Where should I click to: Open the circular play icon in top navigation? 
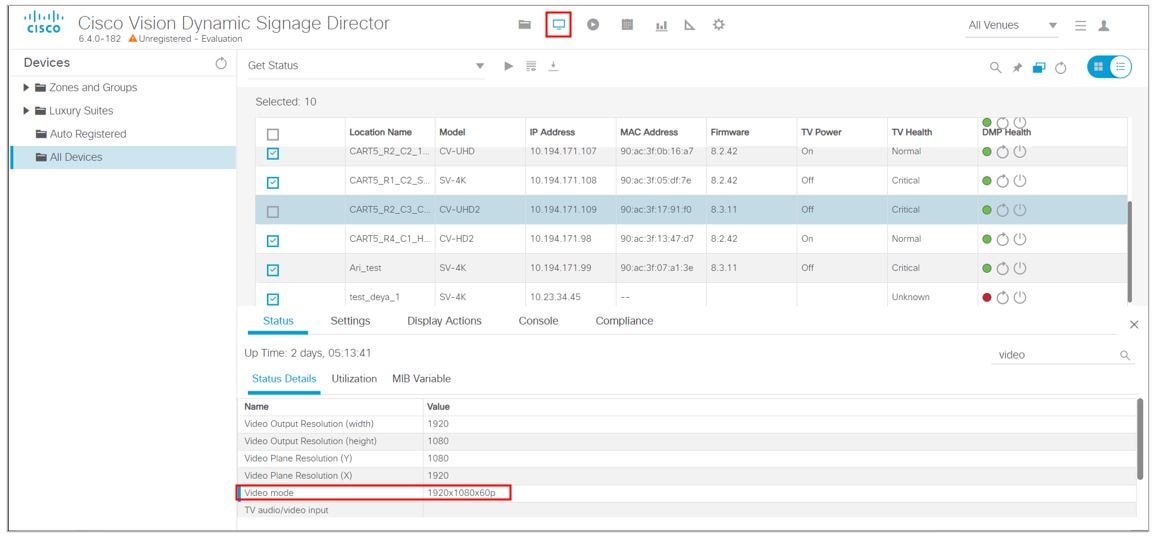point(593,24)
